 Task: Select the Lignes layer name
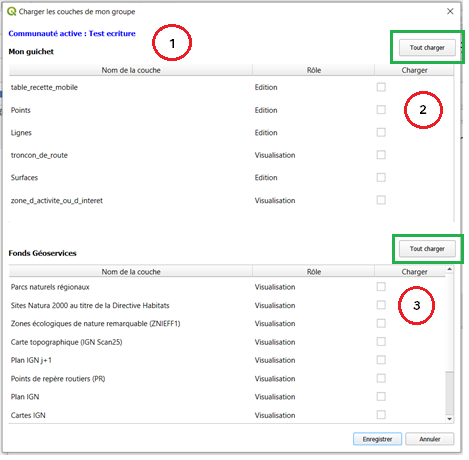[x=21, y=133]
